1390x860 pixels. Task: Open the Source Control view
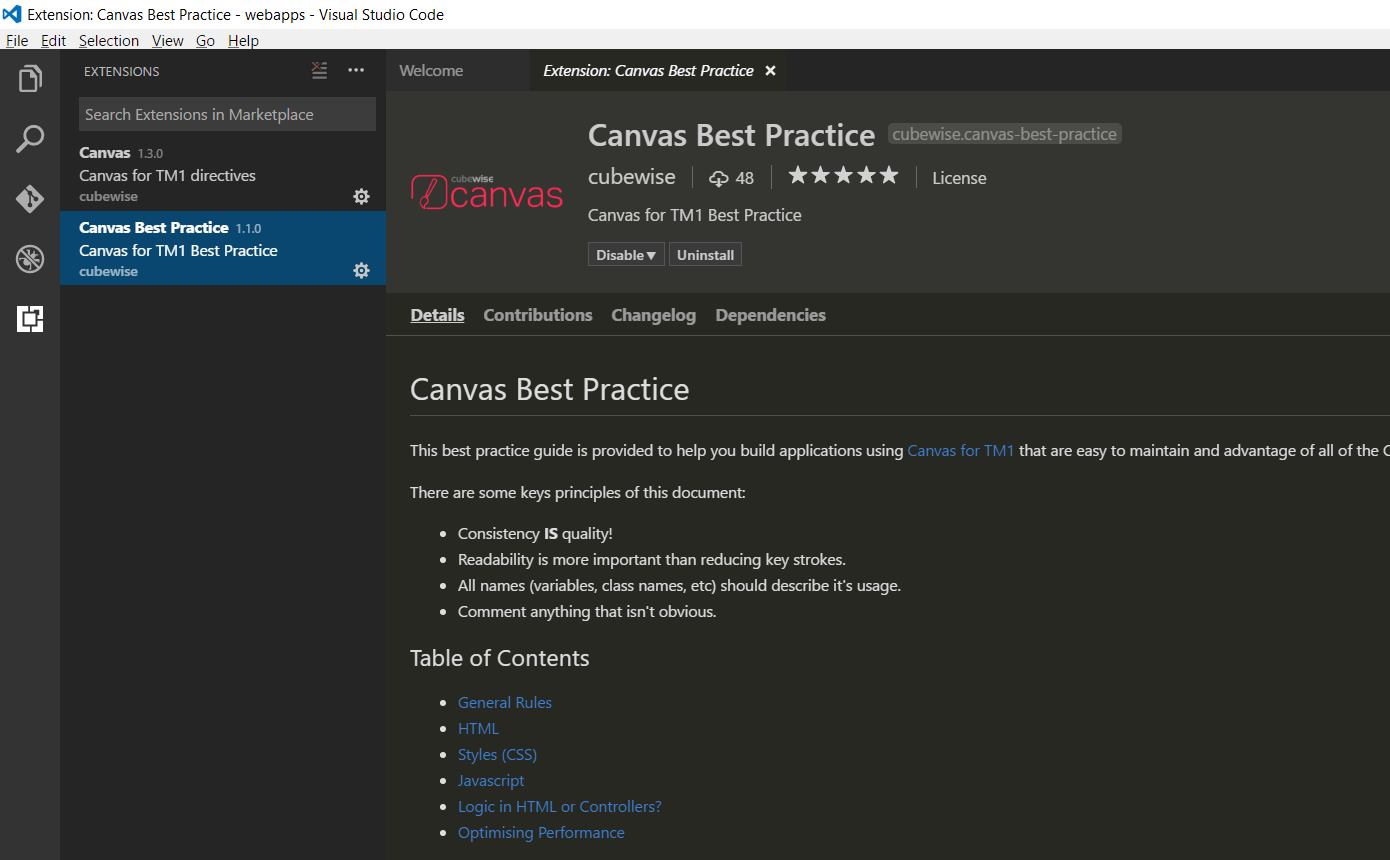(x=29, y=198)
